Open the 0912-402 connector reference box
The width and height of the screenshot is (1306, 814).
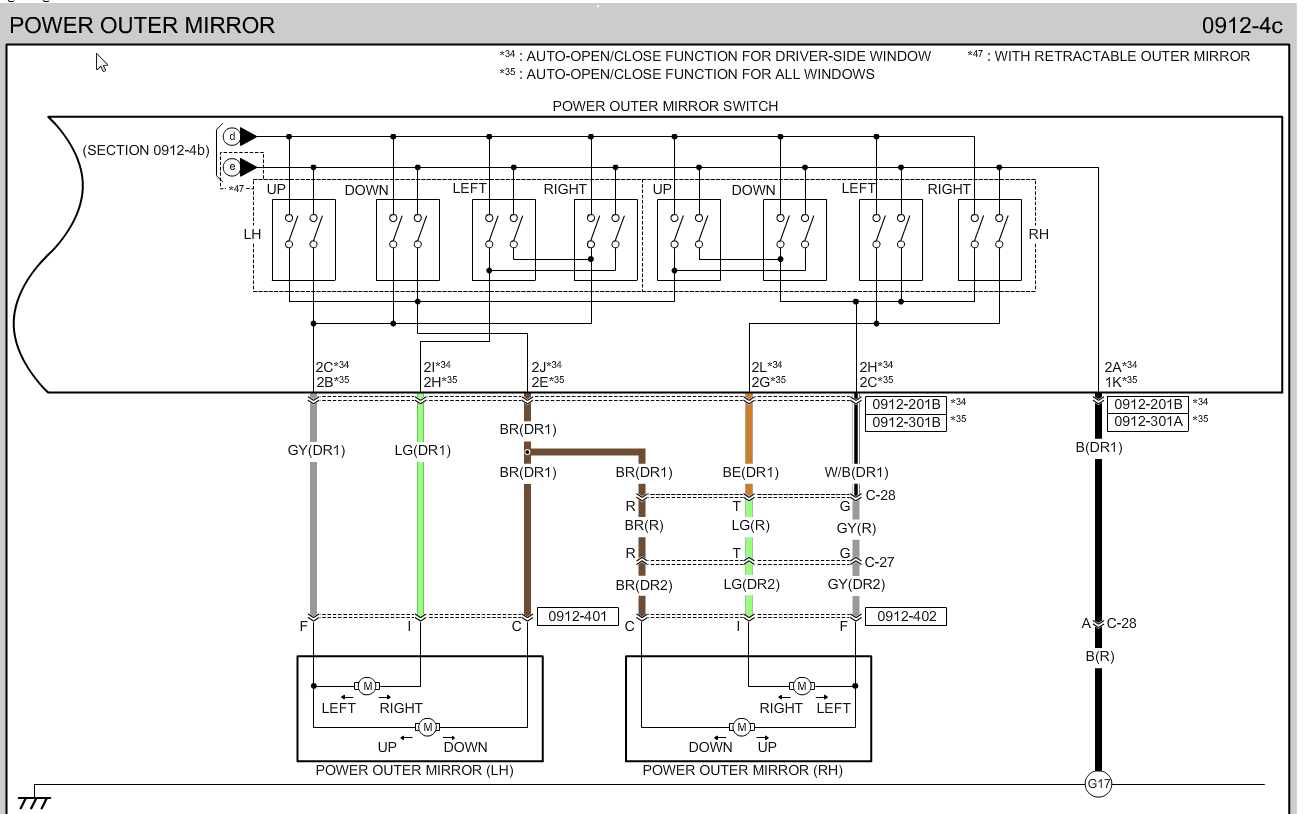(905, 617)
